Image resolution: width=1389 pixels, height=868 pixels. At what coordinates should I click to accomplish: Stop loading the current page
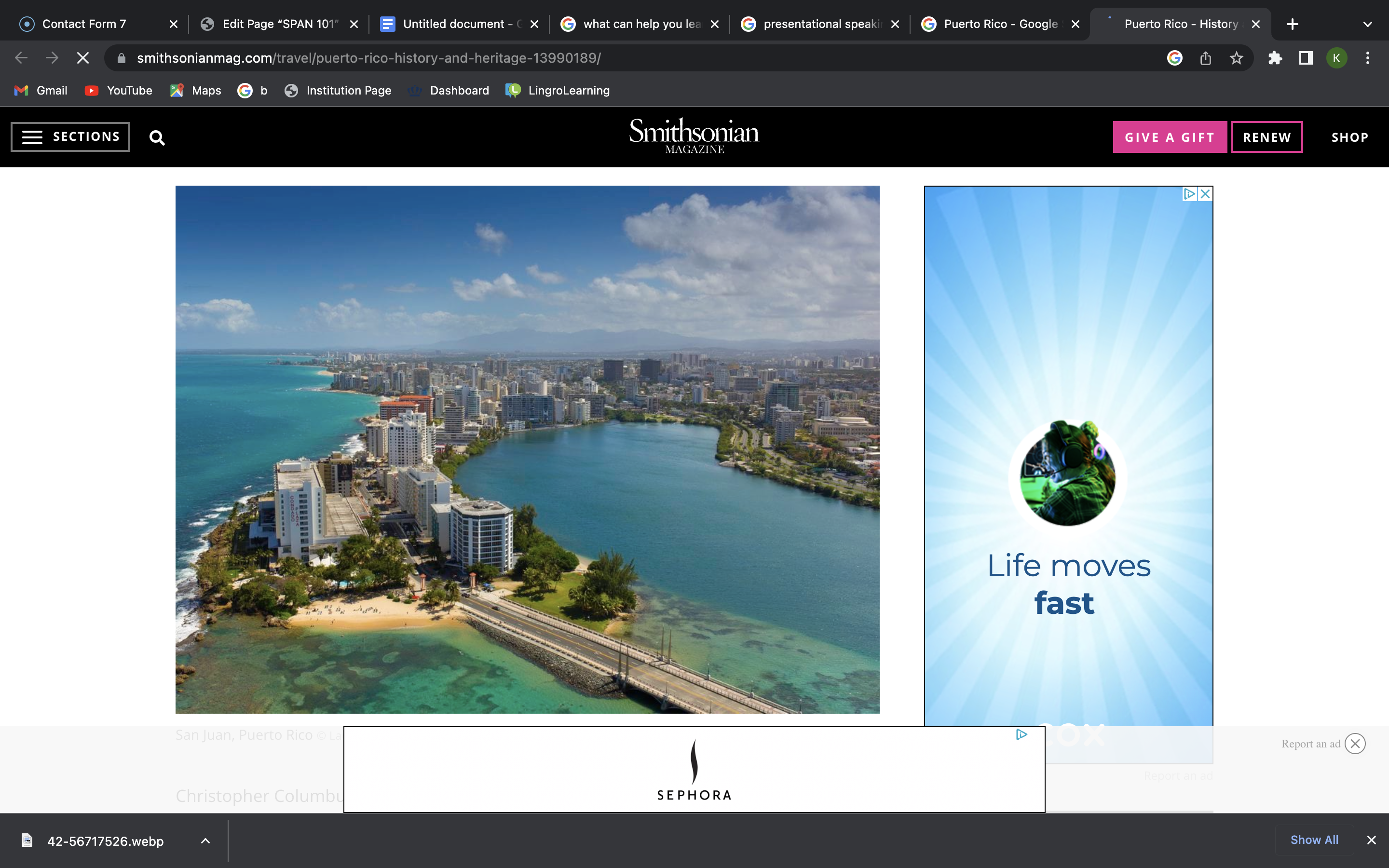(x=83, y=58)
